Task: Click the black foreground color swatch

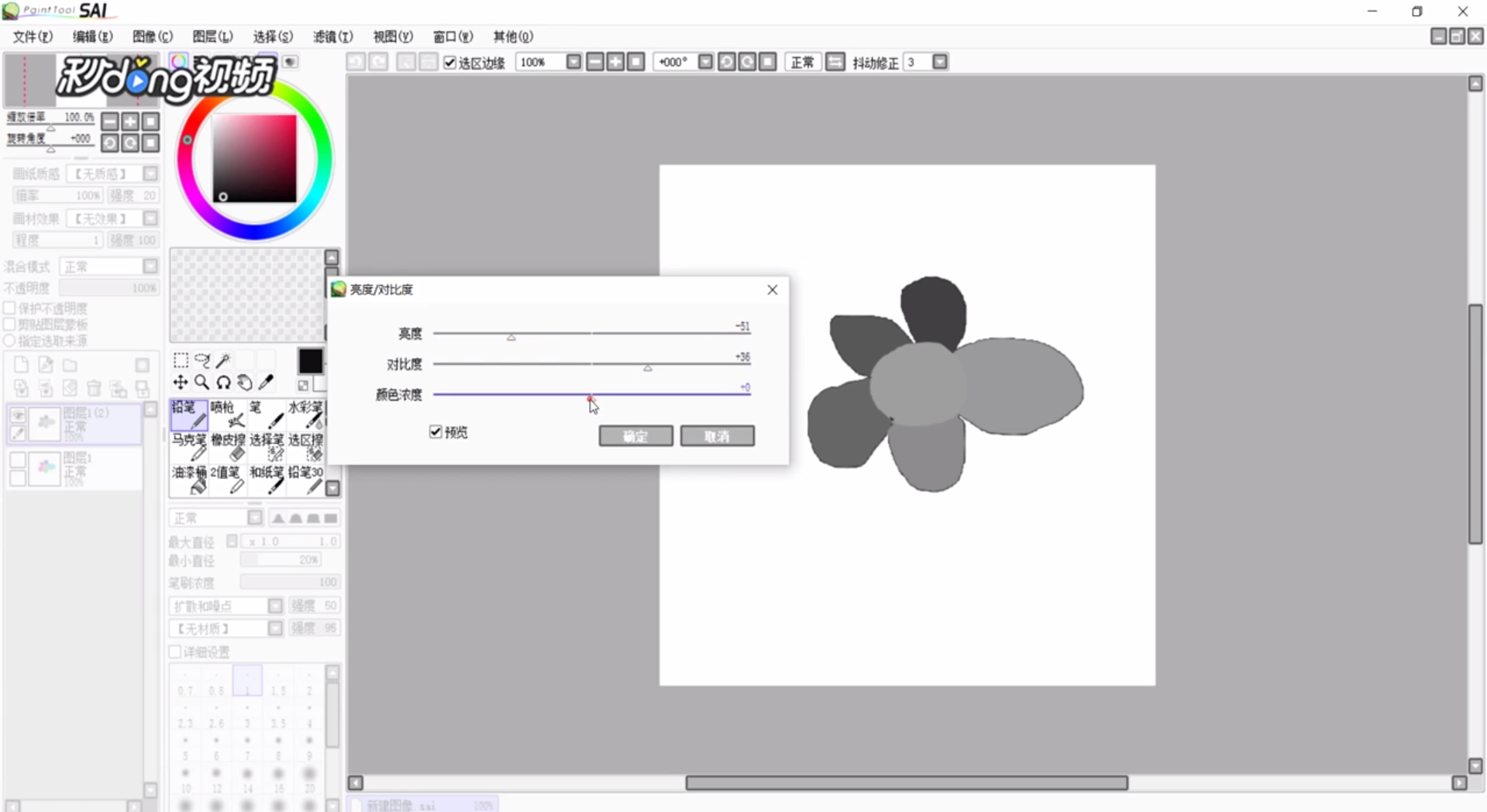Action: [311, 361]
